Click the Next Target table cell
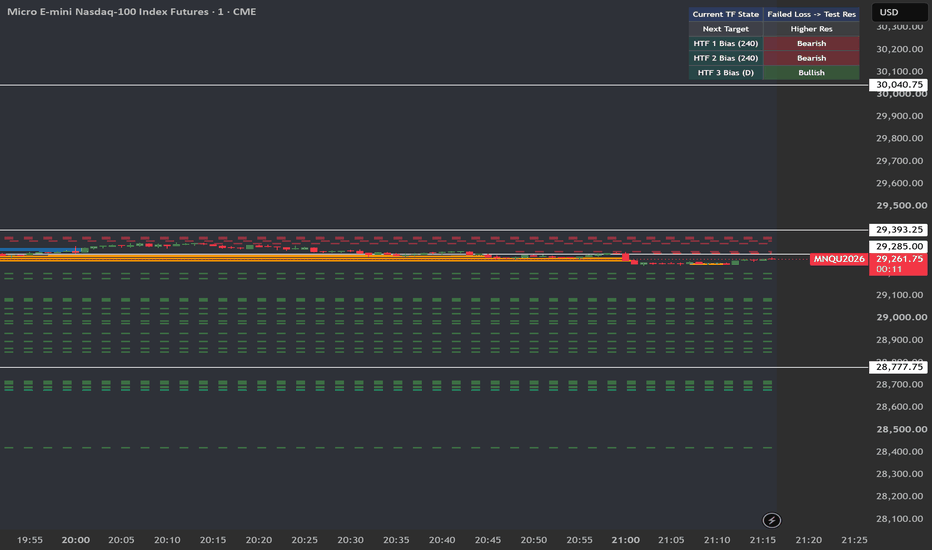Screen dimensions: 932x550 tap(726, 29)
